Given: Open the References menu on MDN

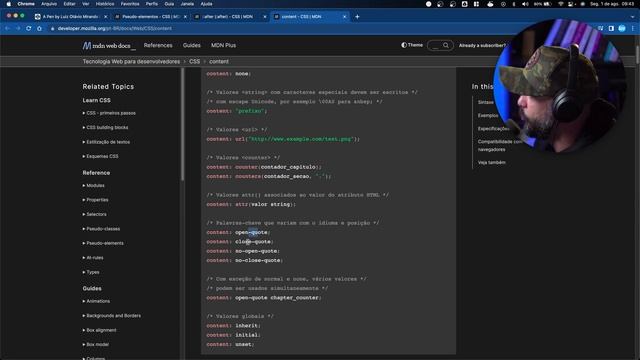Looking at the screenshot, I should (158, 45).
